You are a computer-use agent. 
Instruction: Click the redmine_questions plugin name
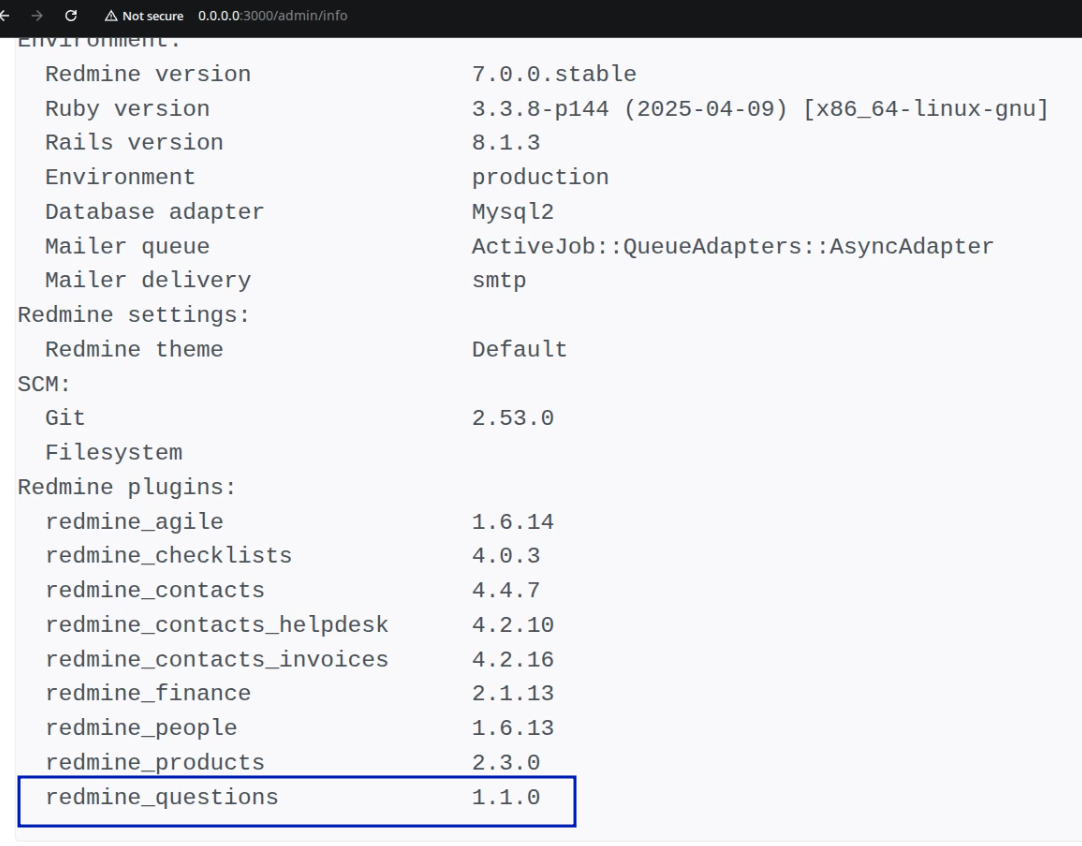coord(161,796)
